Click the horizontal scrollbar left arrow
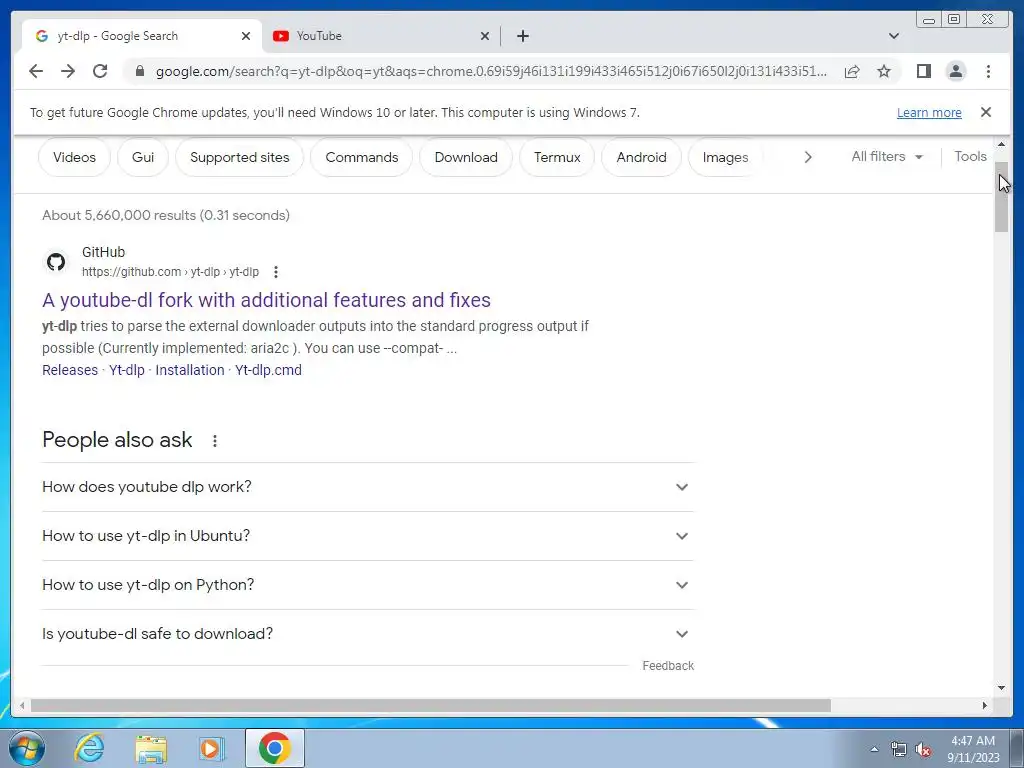The width and height of the screenshot is (1024, 768). coord(22,705)
